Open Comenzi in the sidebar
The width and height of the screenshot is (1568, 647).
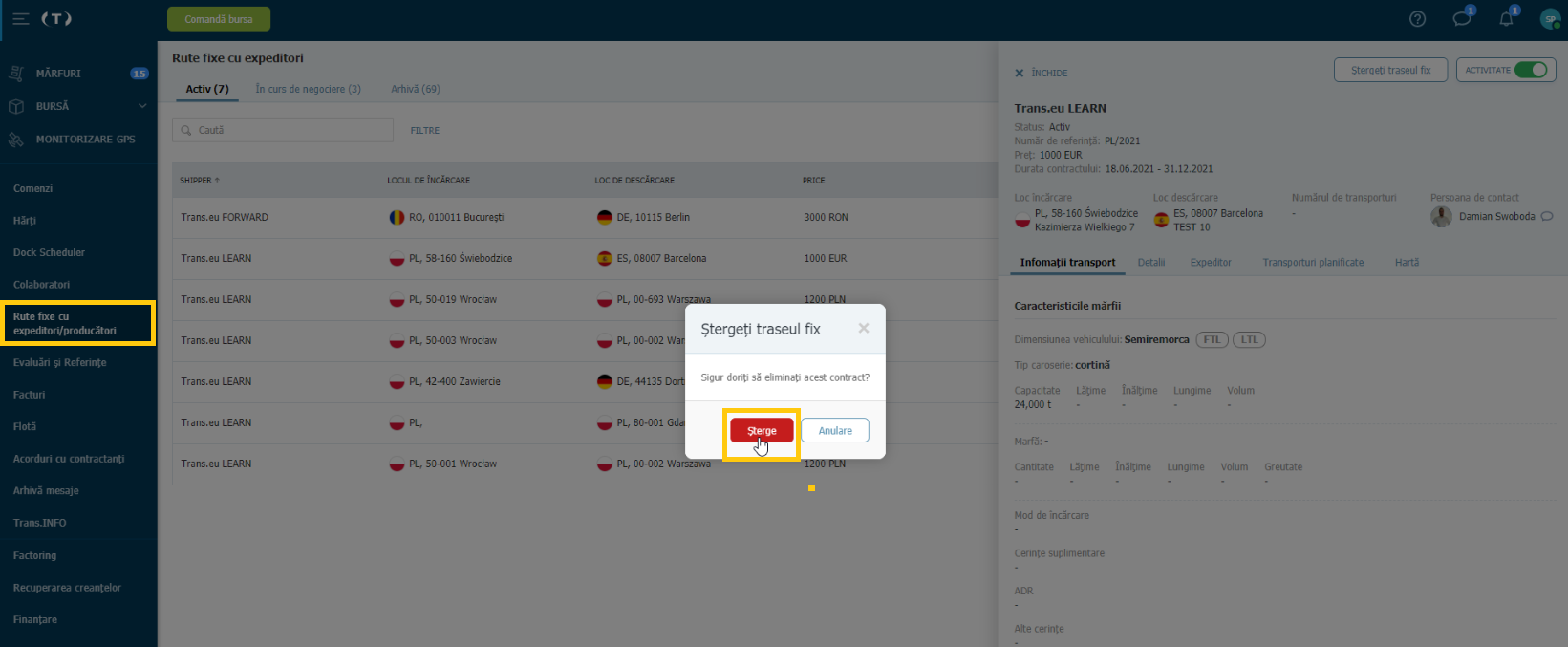click(x=33, y=188)
